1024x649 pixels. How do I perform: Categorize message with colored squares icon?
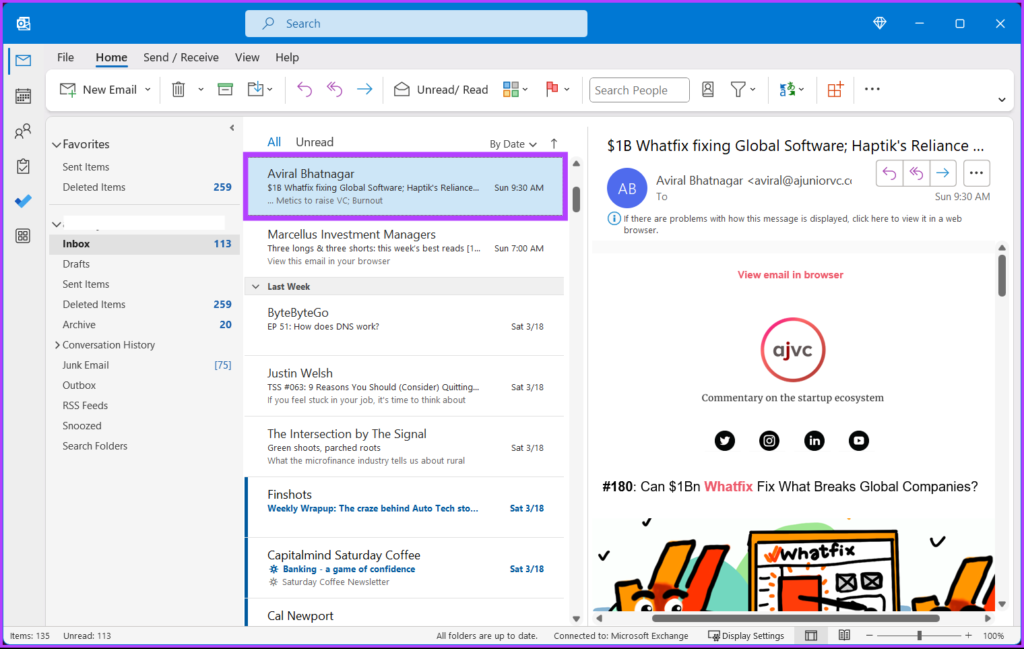click(x=511, y=89)
